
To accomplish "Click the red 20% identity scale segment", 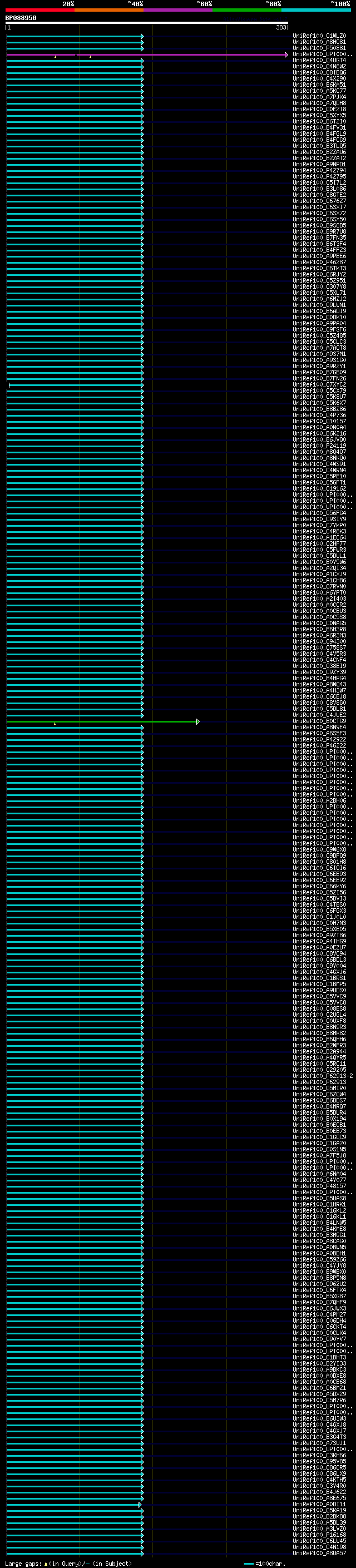I will click(x=40, y=10).
